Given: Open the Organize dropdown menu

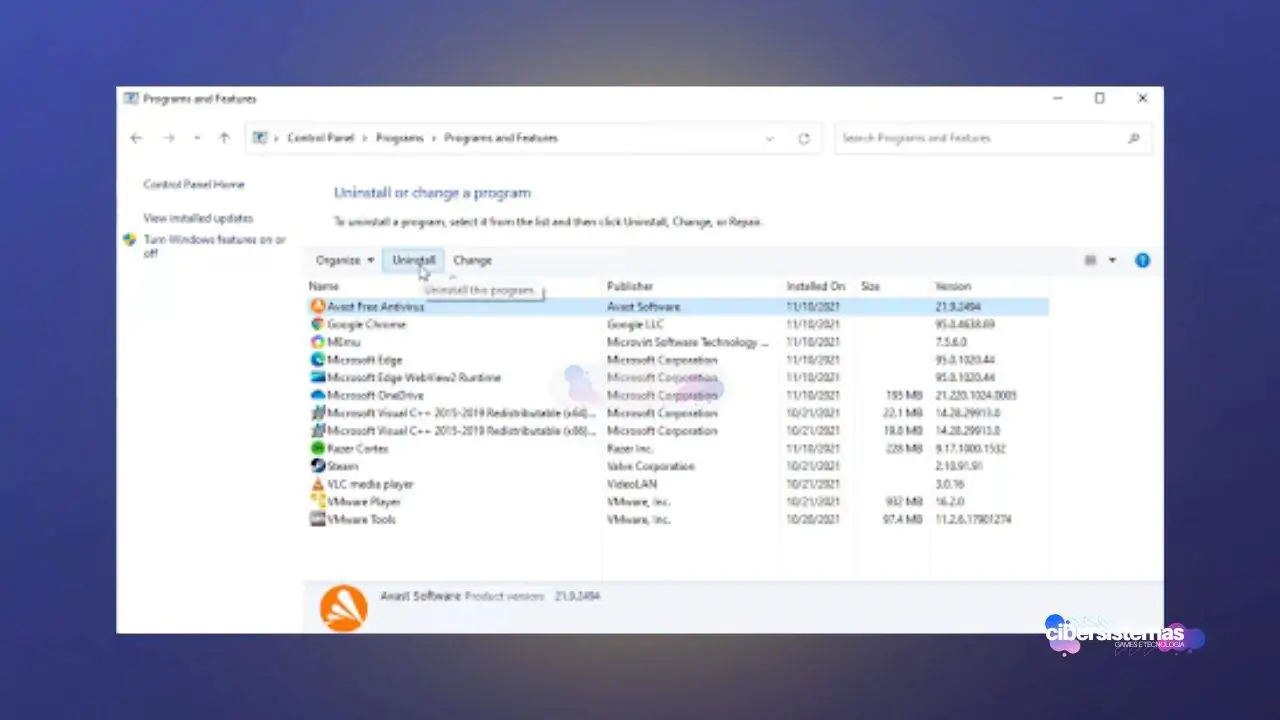Looking at the screenshot, I should coord(345,260).
